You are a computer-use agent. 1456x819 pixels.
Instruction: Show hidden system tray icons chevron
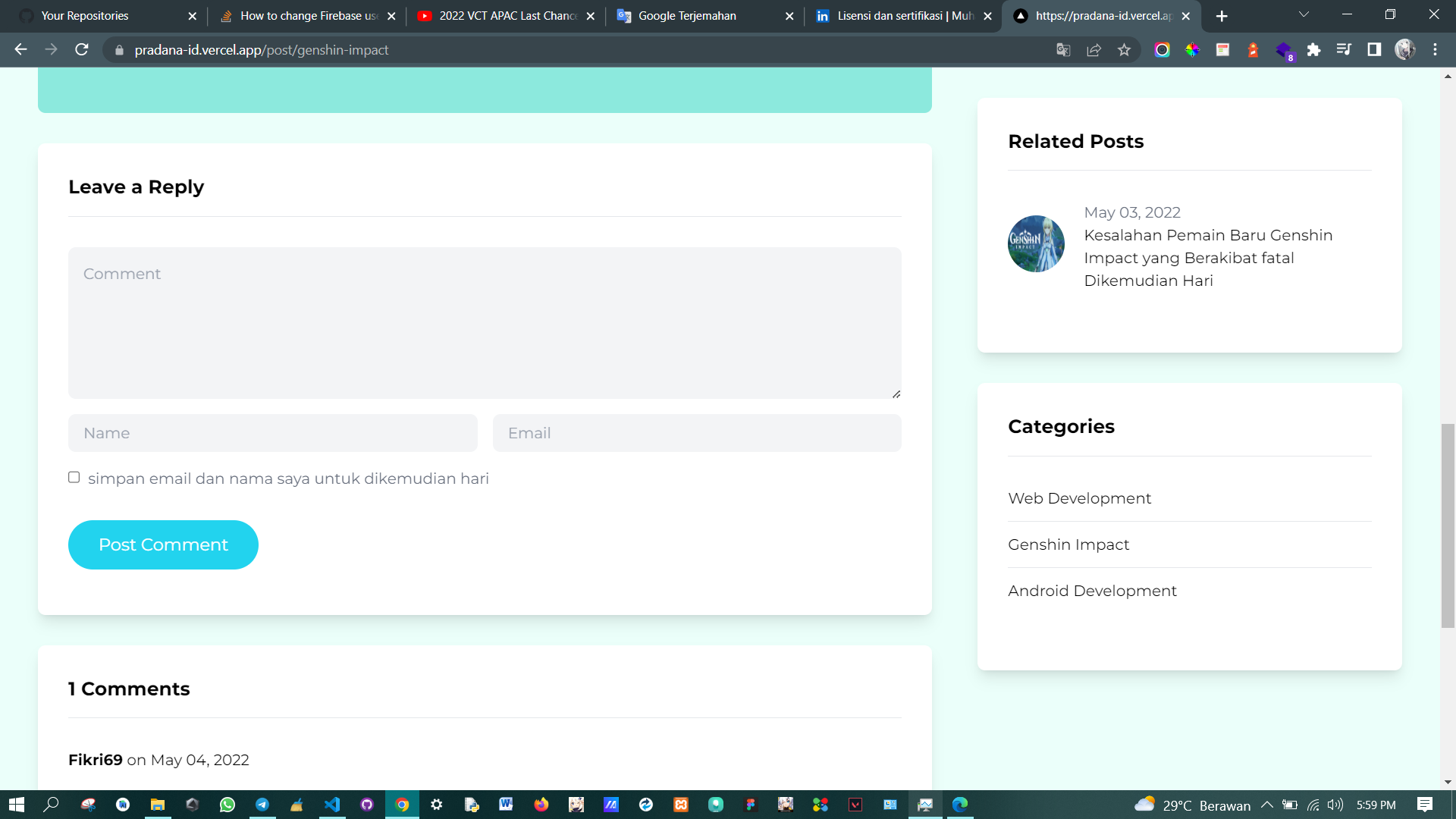(x=1266, y=805)
